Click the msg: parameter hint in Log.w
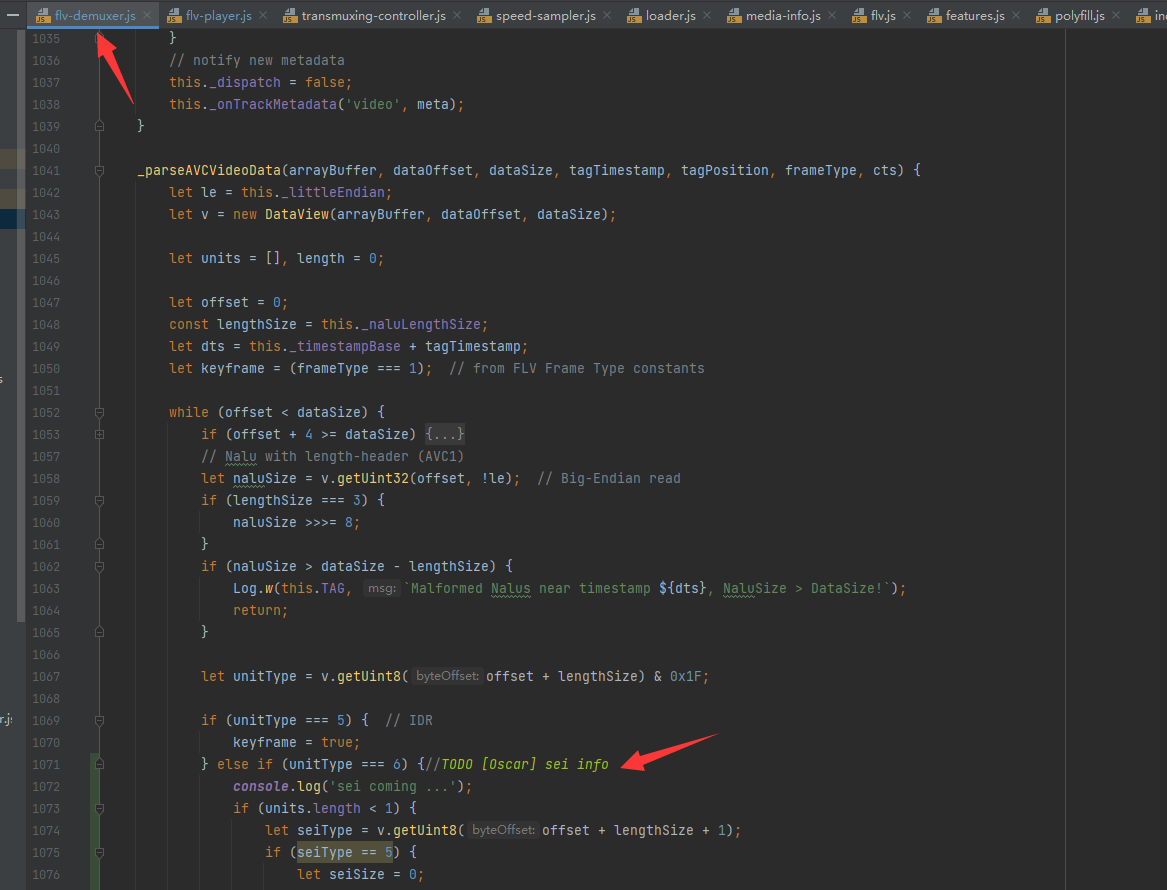Screen dimensions: 1167x890 tap(382, 589)
